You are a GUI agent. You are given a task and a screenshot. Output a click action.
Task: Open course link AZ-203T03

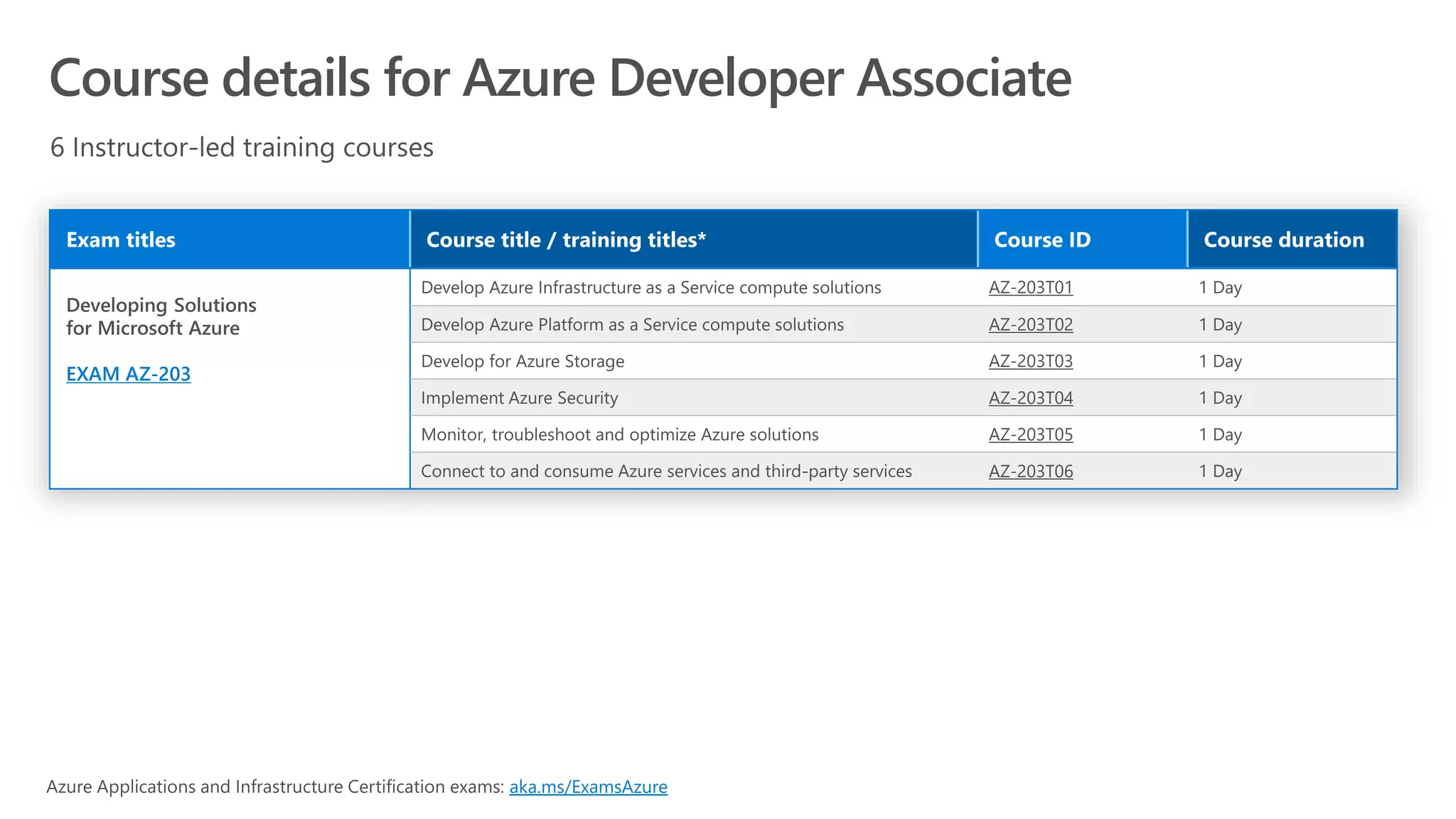[1031, 361]
